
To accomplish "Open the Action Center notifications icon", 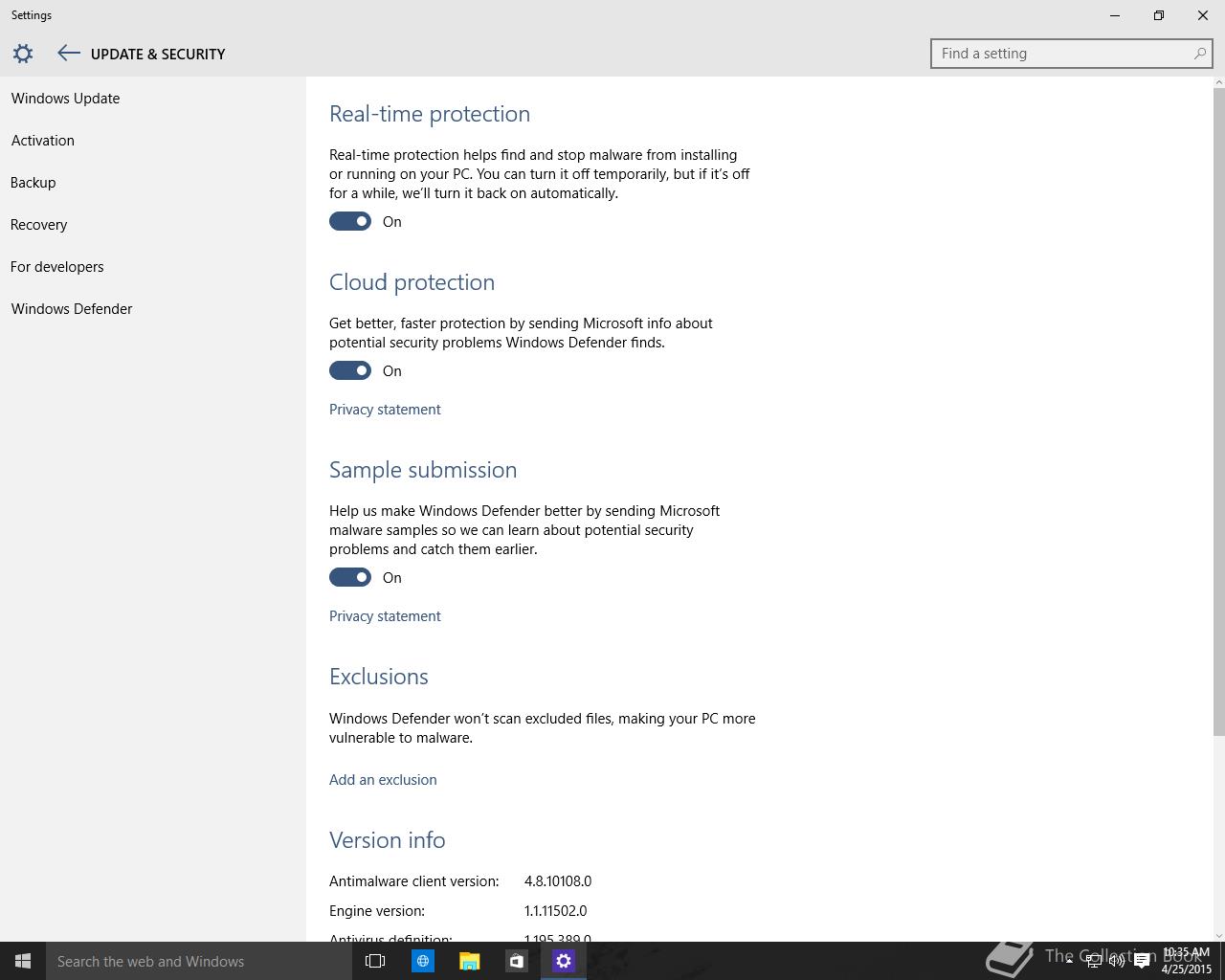I will pos(1142,961).
